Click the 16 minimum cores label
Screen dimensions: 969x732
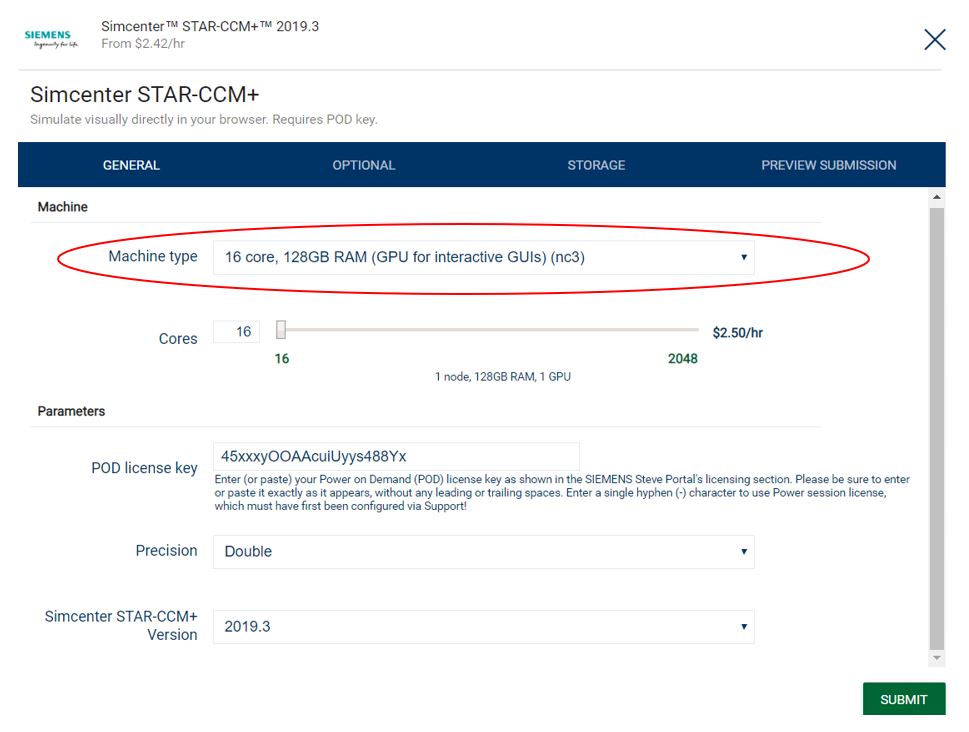tap(282, 359)
